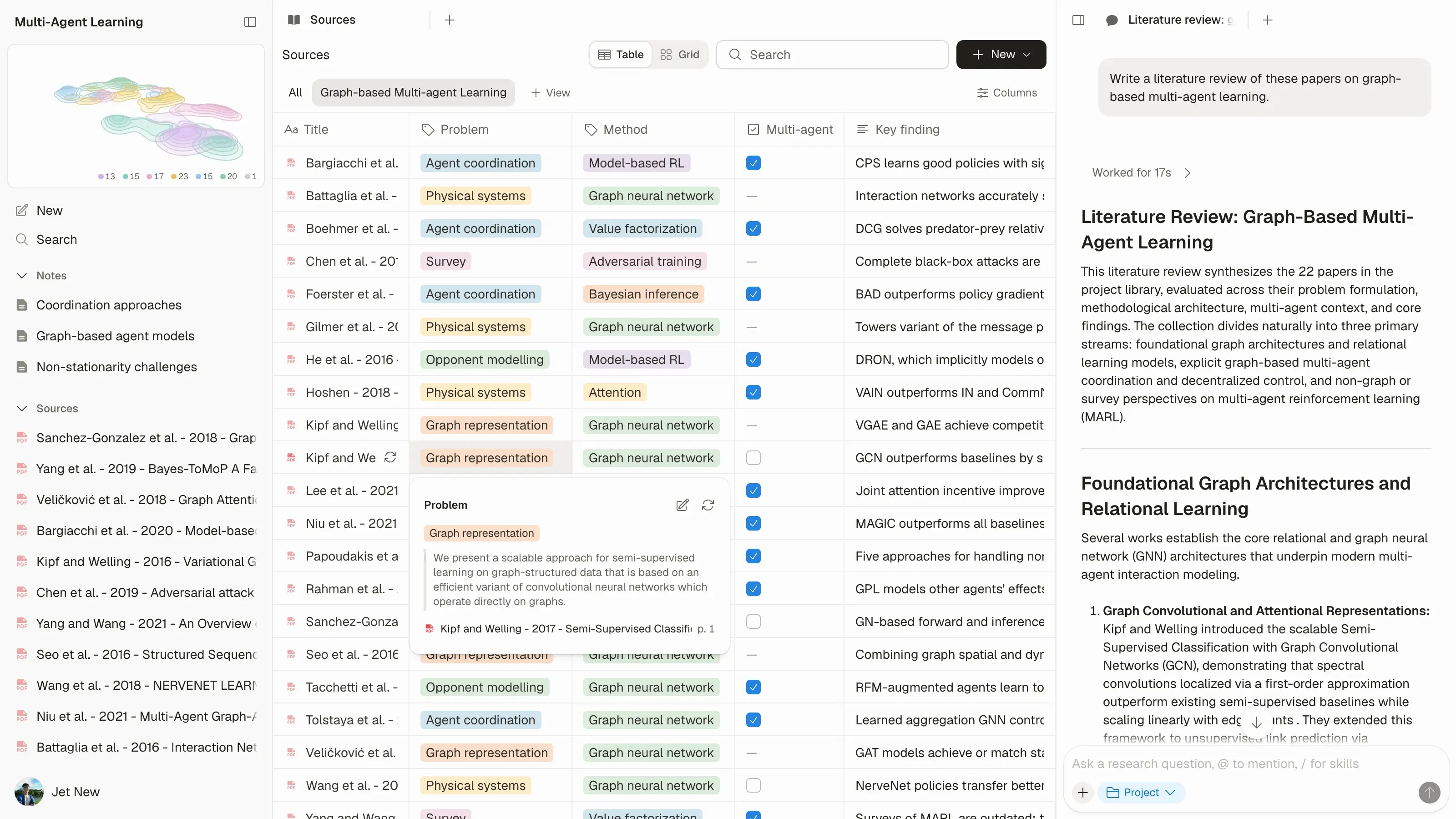Screen dimensions: 1456x819
Task: Click the cluster map thumbnail
Action: [136, 116]
